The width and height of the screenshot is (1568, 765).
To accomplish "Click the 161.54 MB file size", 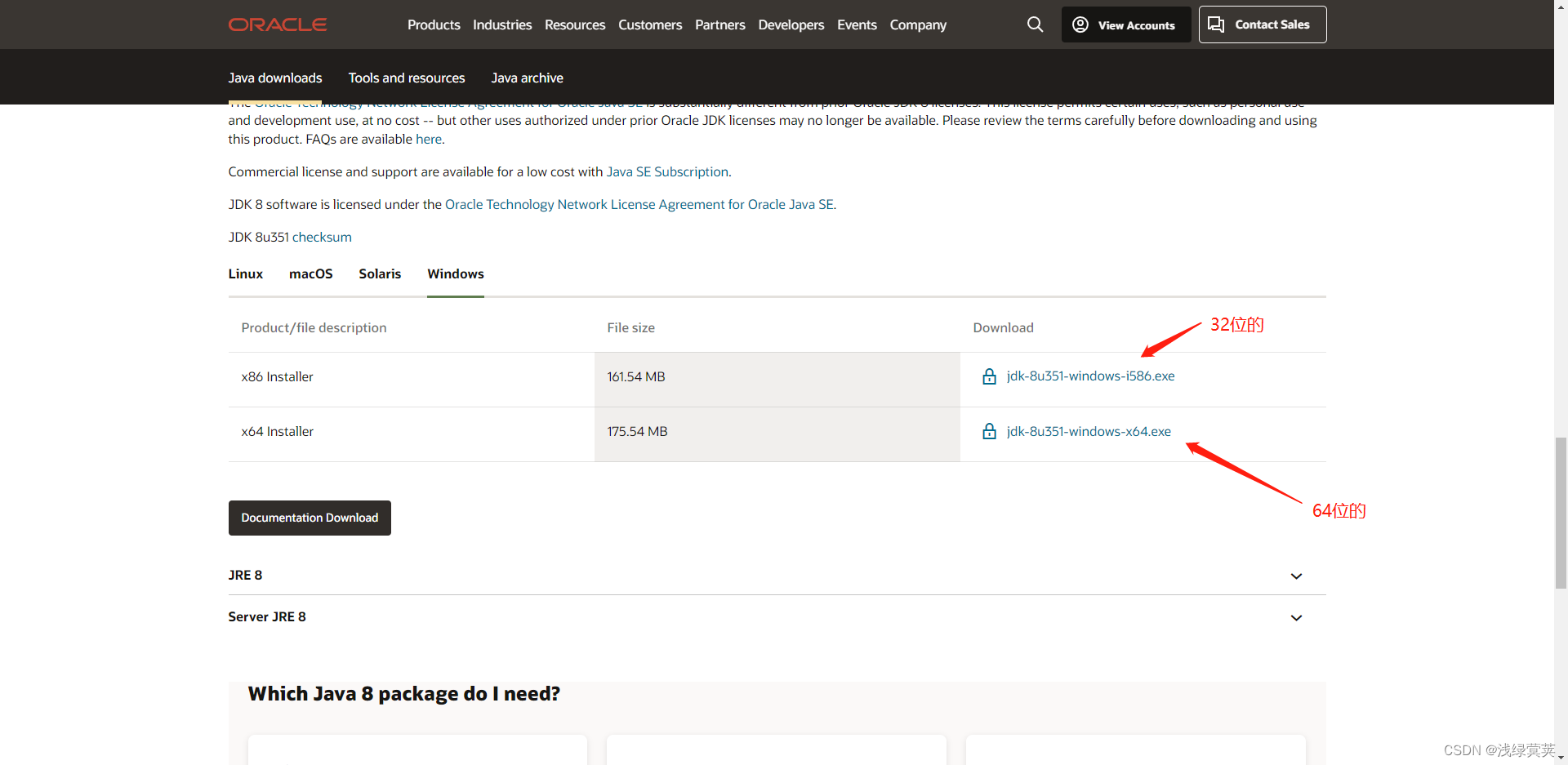I will (636, 376).
